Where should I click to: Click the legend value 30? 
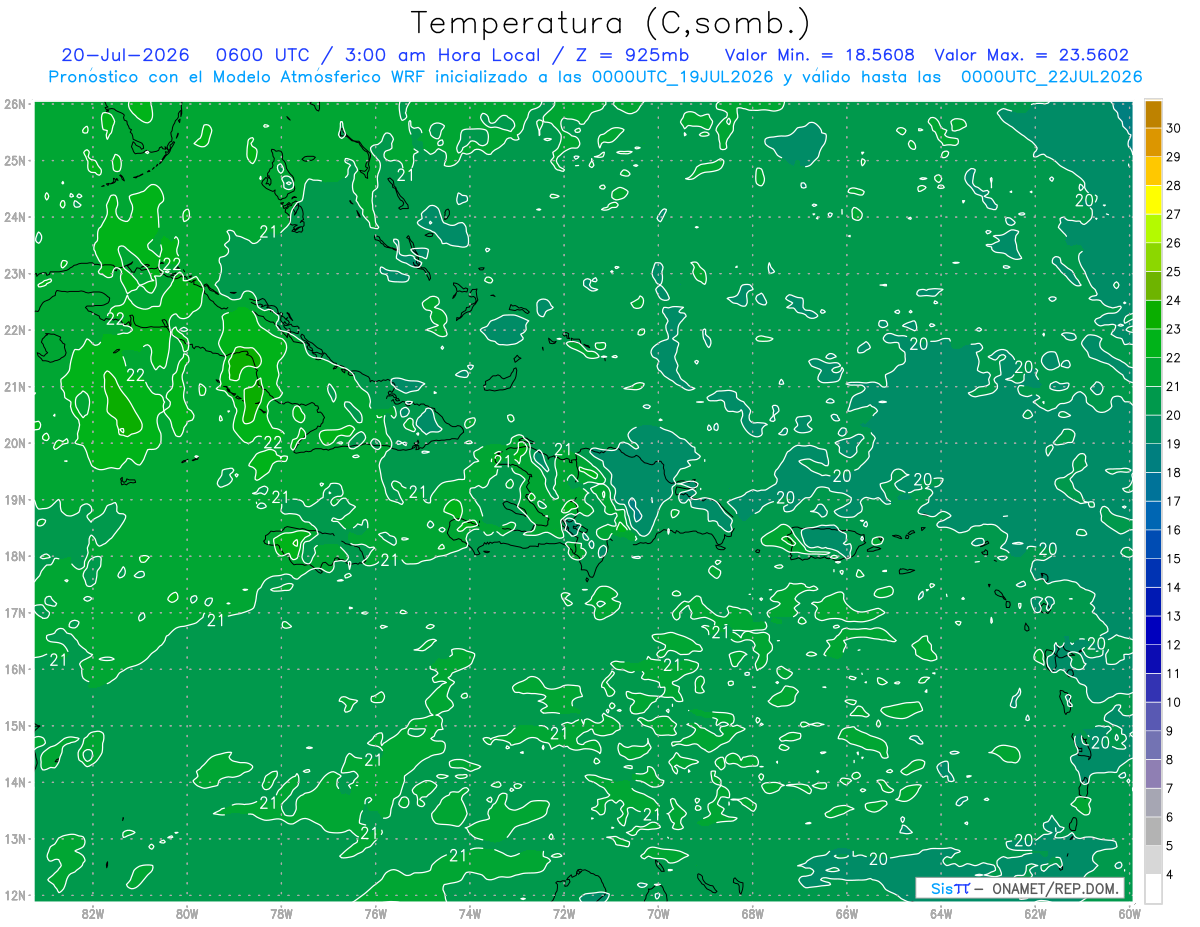point(1174,128)
